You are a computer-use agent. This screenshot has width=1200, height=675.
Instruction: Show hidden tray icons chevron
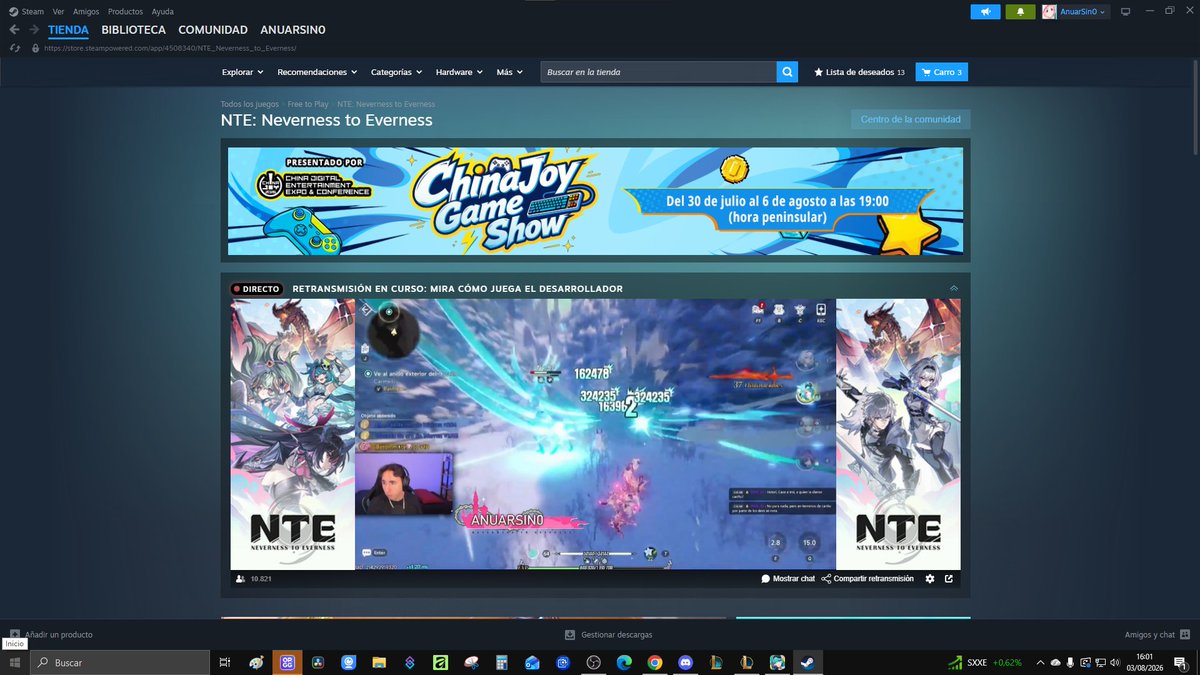tap(1041, 662)
